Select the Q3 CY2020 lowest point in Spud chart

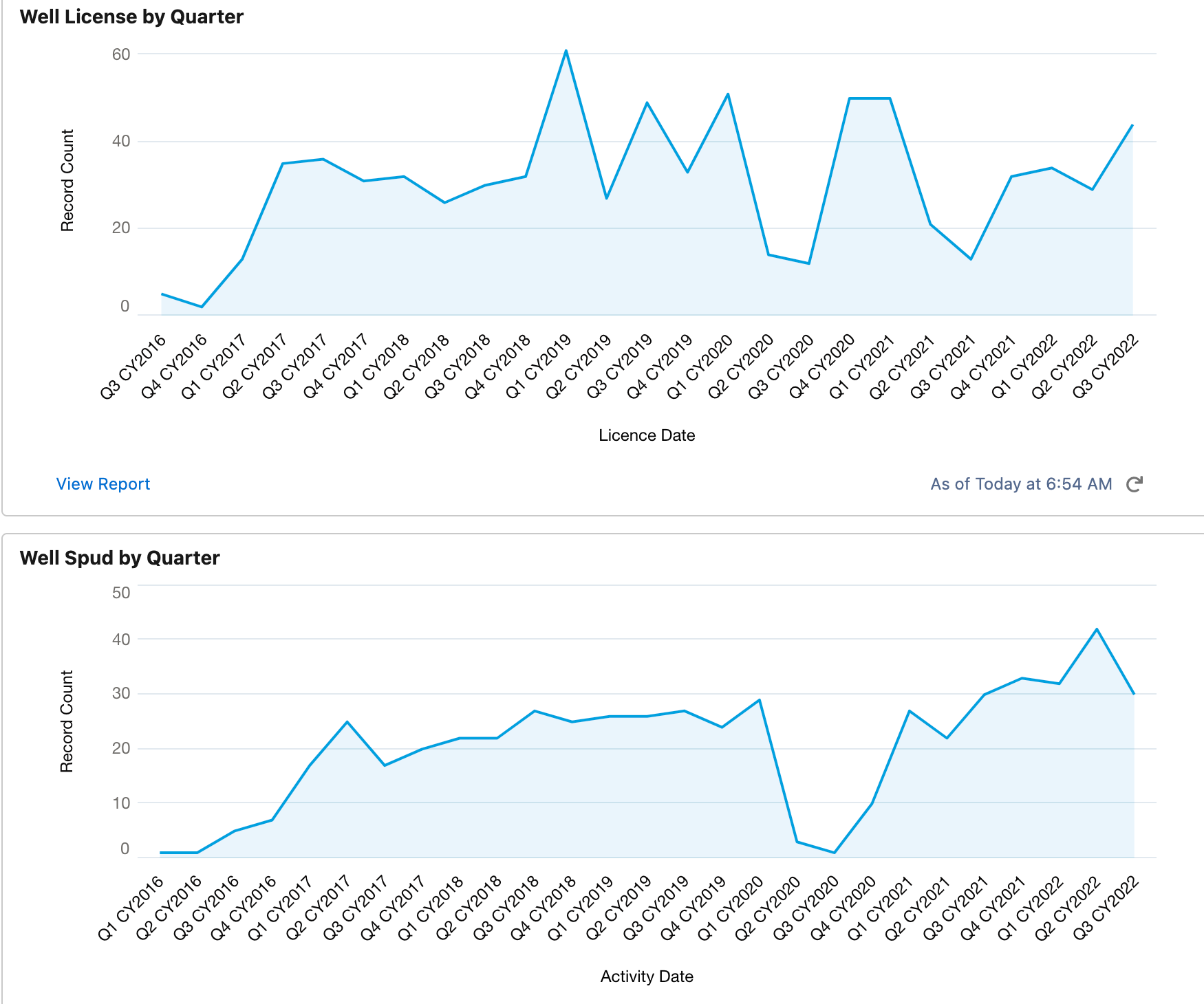coord(835,853)
